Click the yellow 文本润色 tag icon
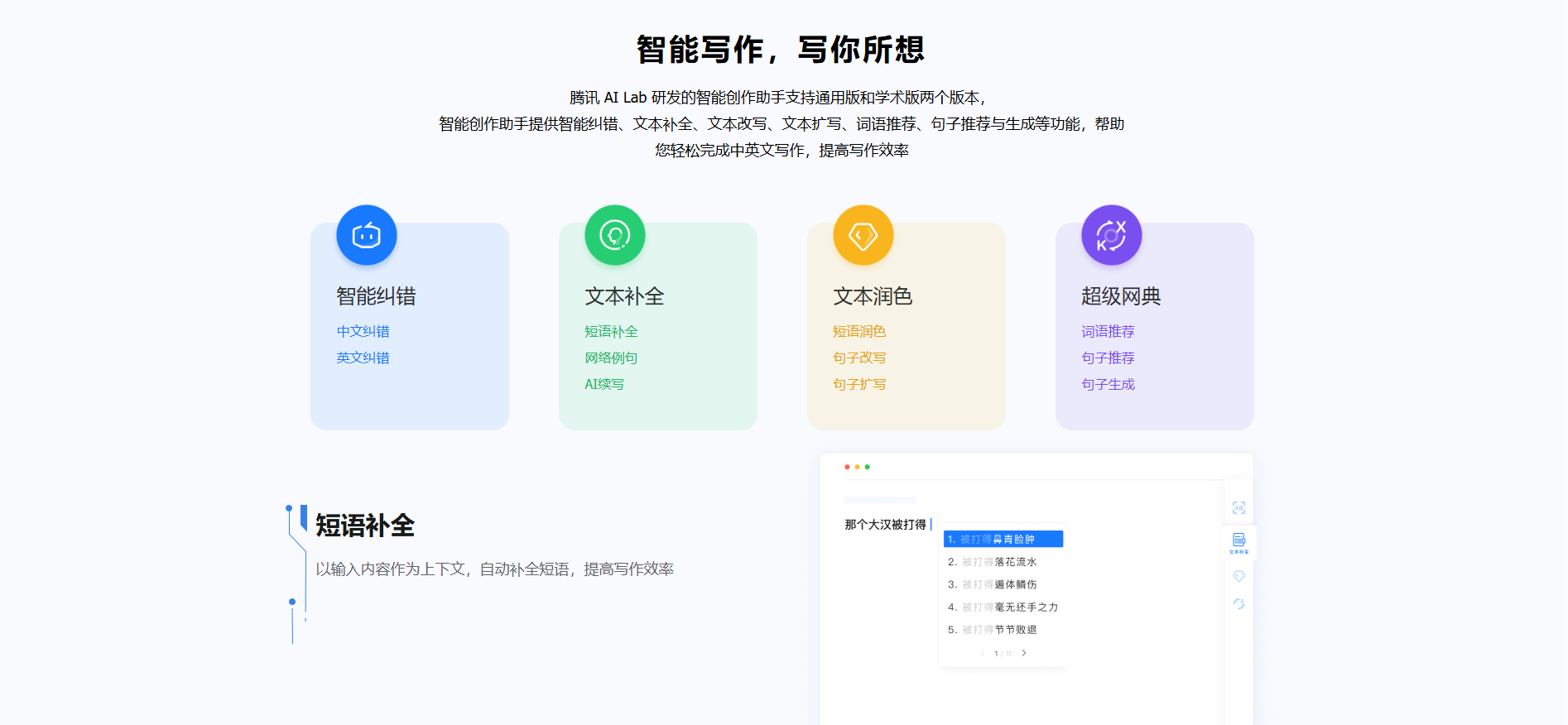 click(863, 235)
